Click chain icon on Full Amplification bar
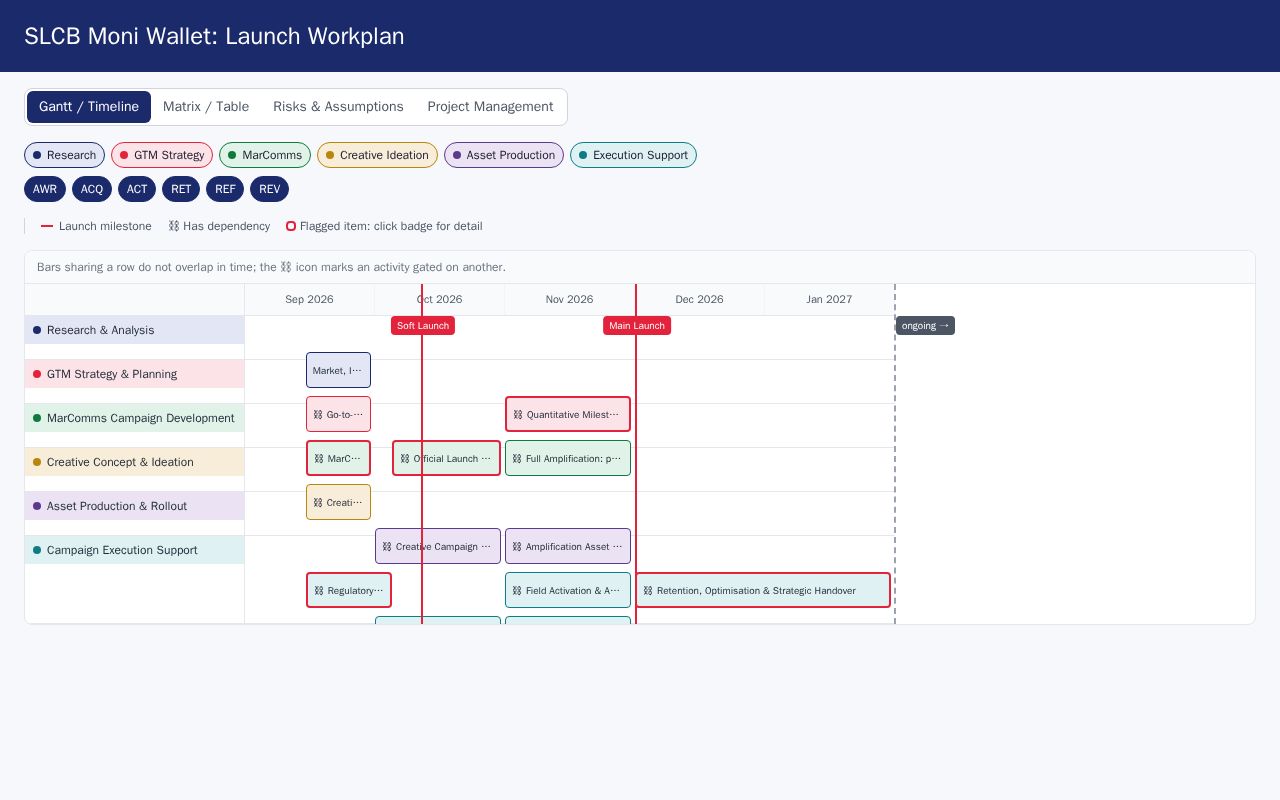Screen dimensions: 1280x800 tap(517, 459)
